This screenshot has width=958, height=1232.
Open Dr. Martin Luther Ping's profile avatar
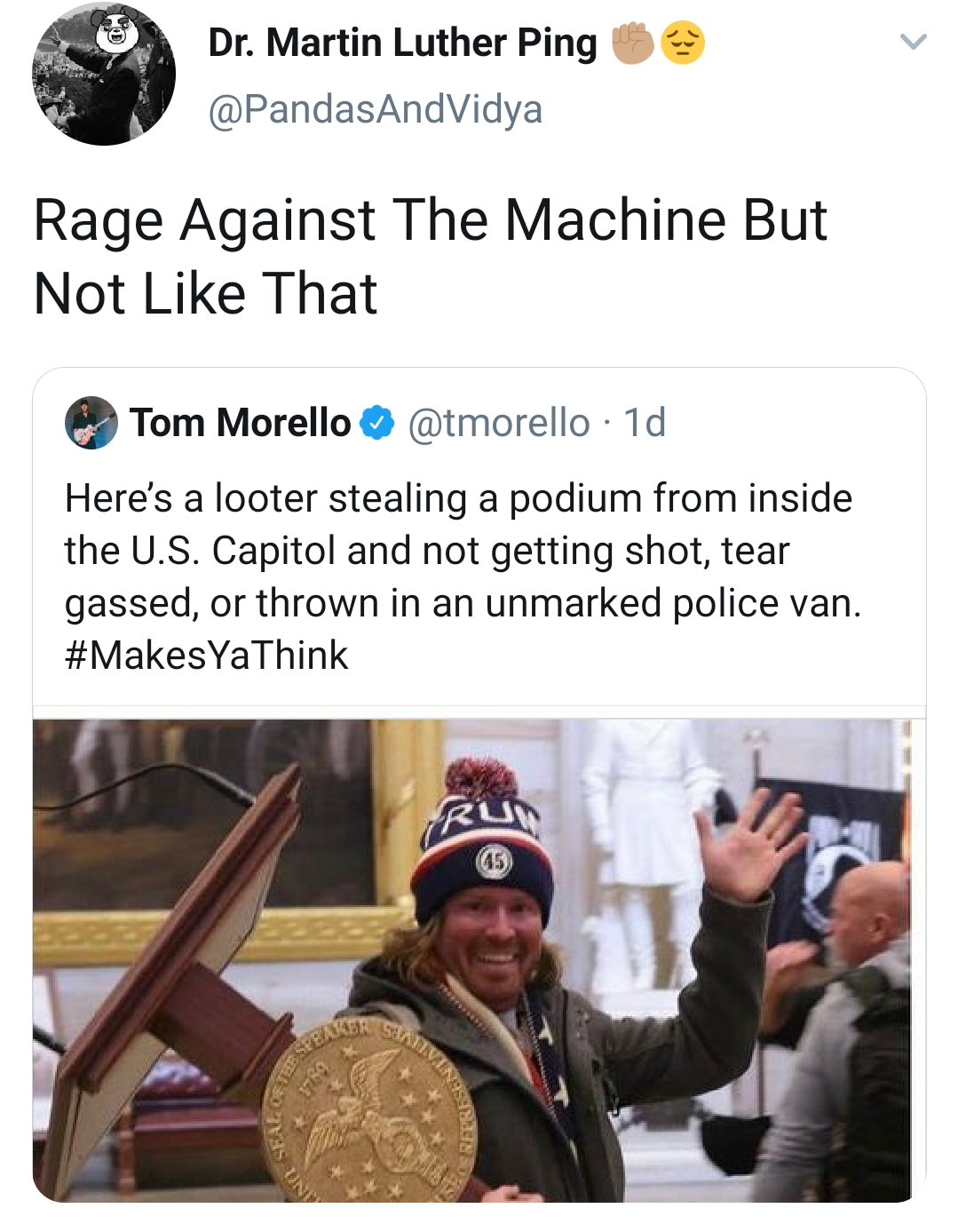click(x=104, y=75)
